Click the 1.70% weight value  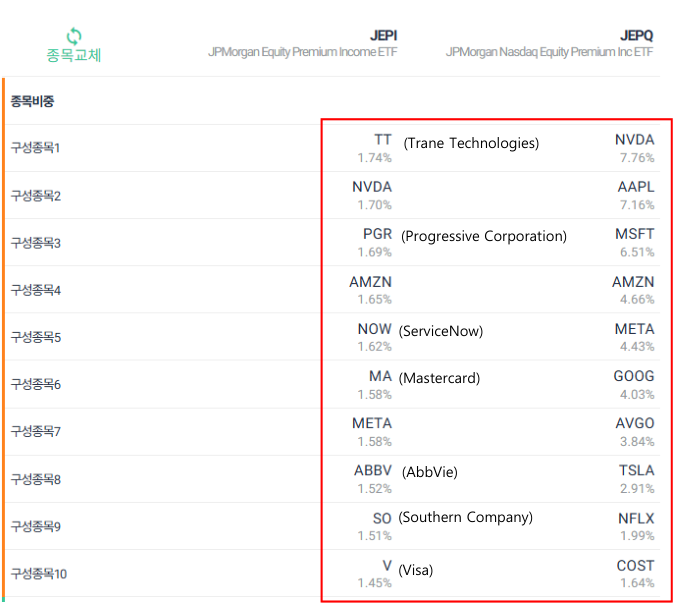(375, 205)
